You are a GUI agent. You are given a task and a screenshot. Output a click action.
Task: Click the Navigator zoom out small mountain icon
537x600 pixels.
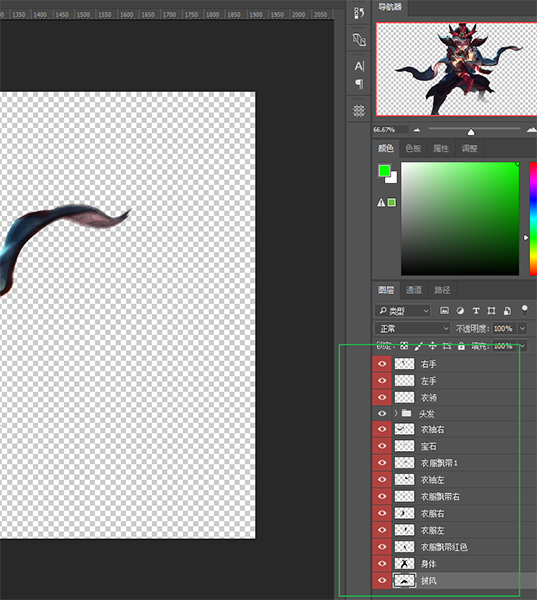click(x=417, y=130)
